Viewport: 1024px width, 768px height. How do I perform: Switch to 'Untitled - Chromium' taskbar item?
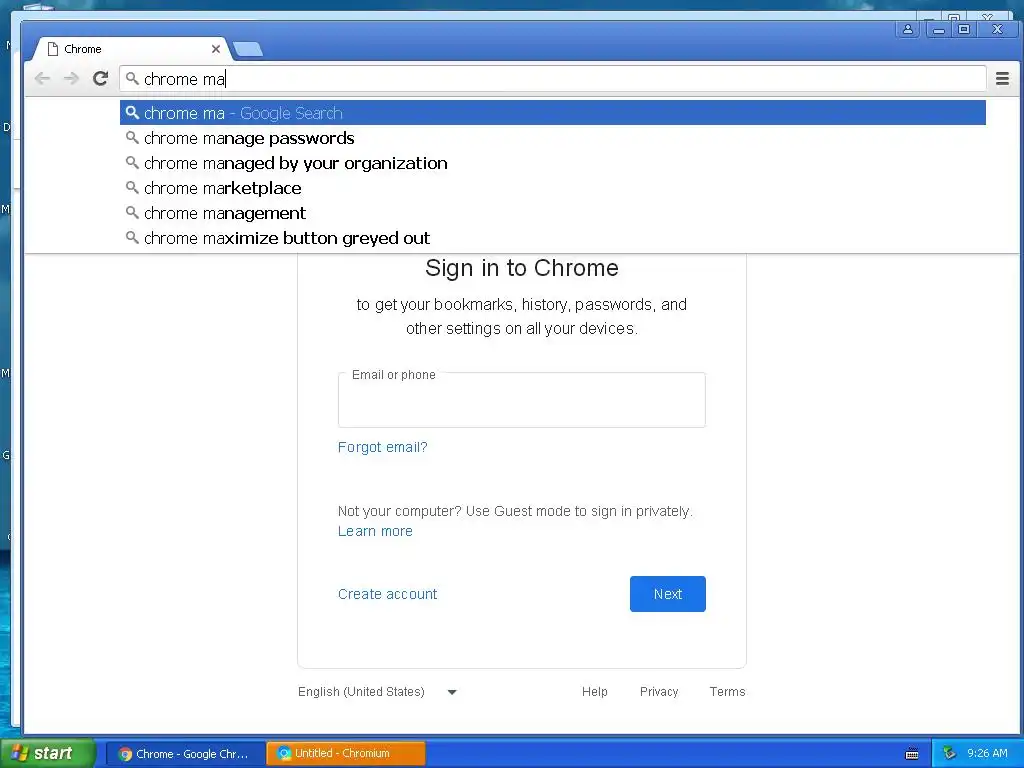[346, 754]
